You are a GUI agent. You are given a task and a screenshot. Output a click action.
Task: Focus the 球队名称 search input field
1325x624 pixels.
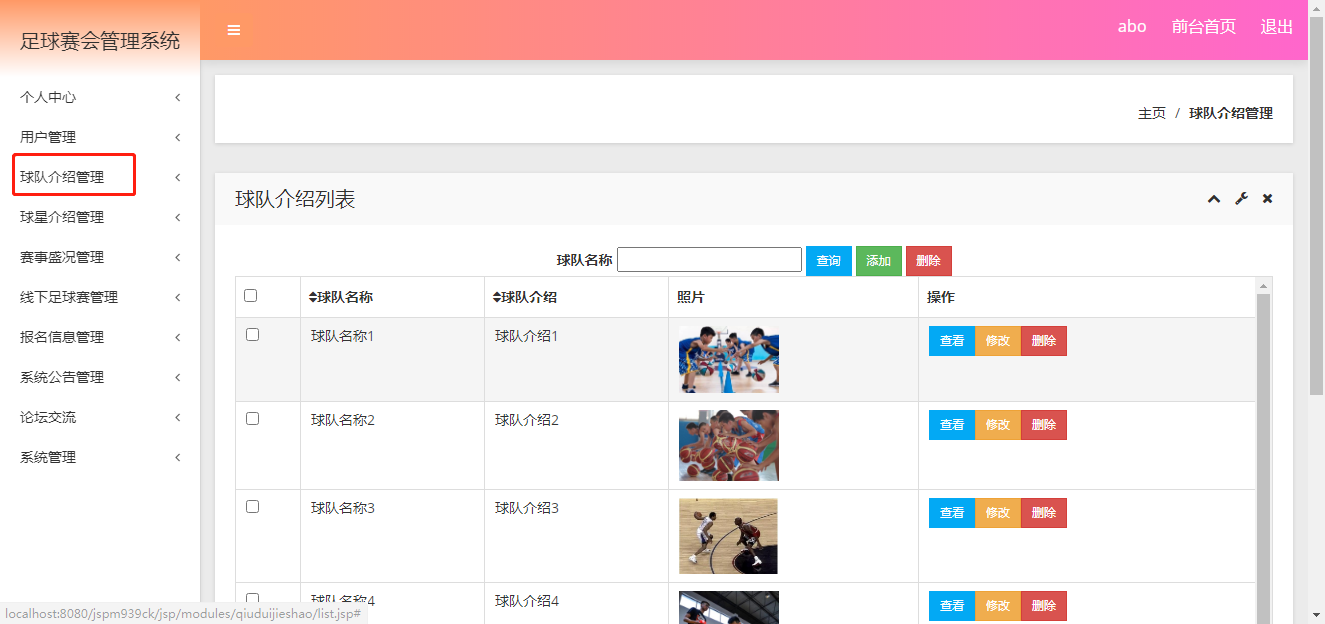coord(709,260)
